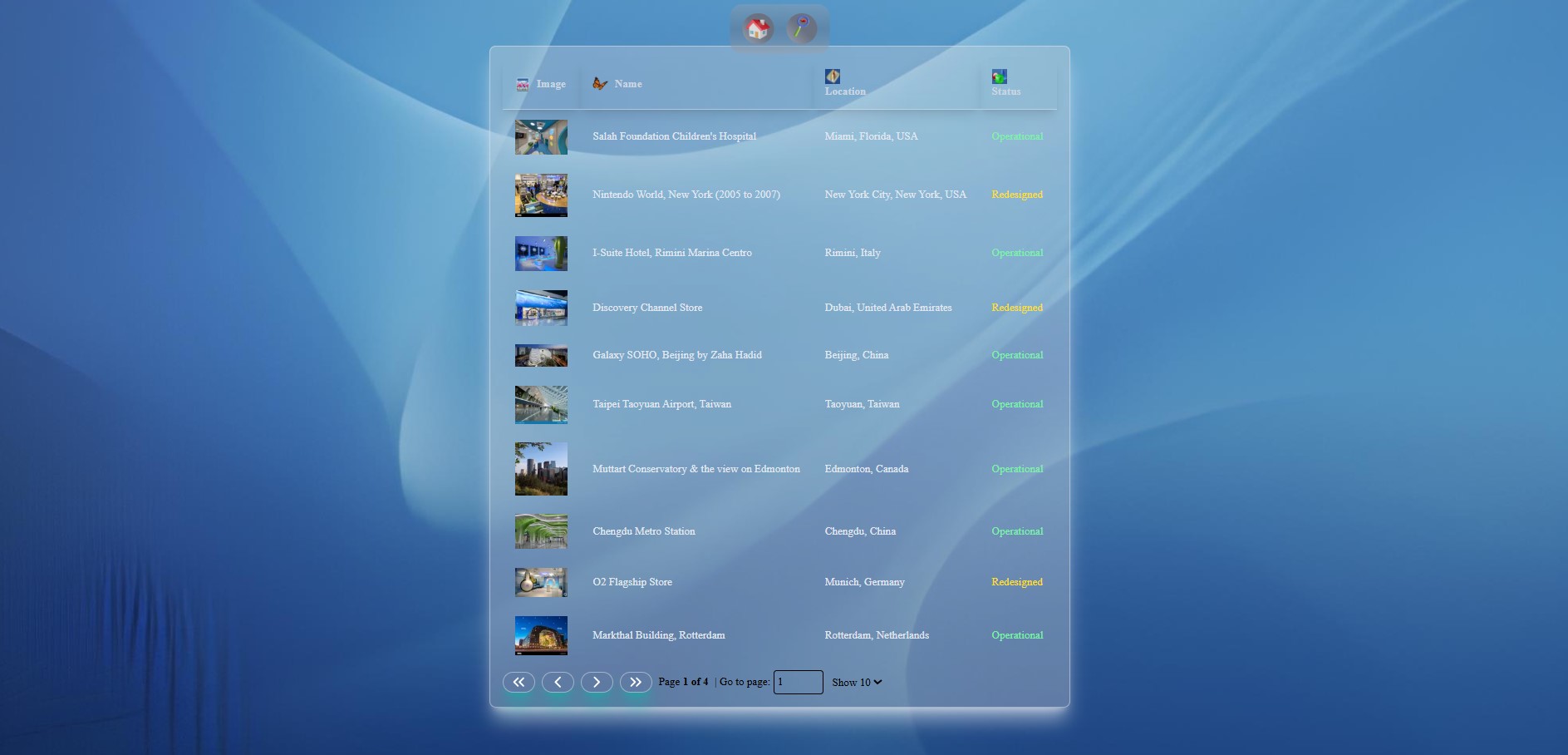
Task: Sort by the Status column header
Action: point(1018,84)
